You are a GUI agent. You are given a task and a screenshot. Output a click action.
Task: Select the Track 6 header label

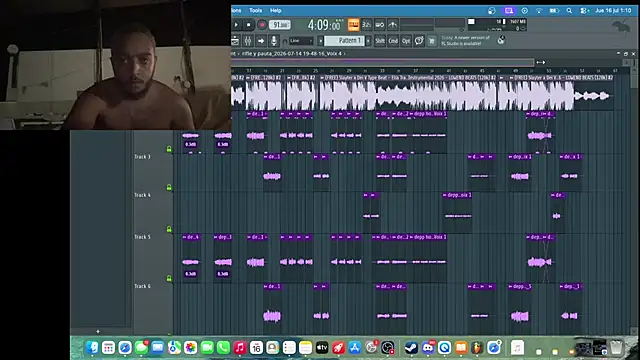(142, 286)
